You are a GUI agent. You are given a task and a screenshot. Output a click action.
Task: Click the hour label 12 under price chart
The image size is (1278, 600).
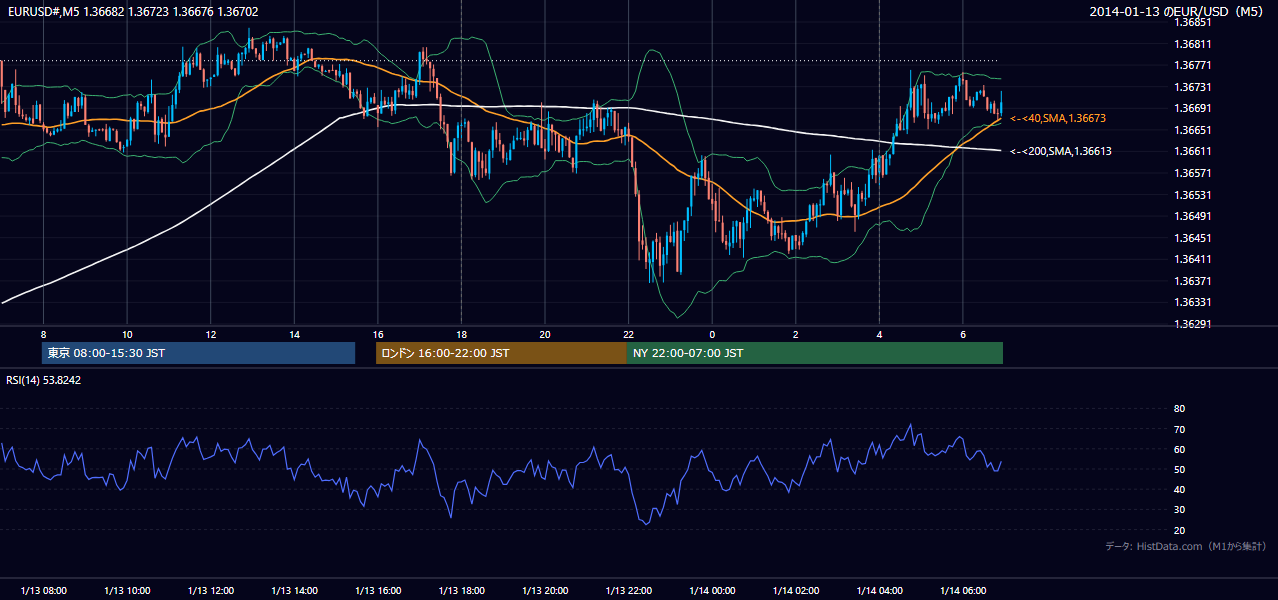click(210, 334)
